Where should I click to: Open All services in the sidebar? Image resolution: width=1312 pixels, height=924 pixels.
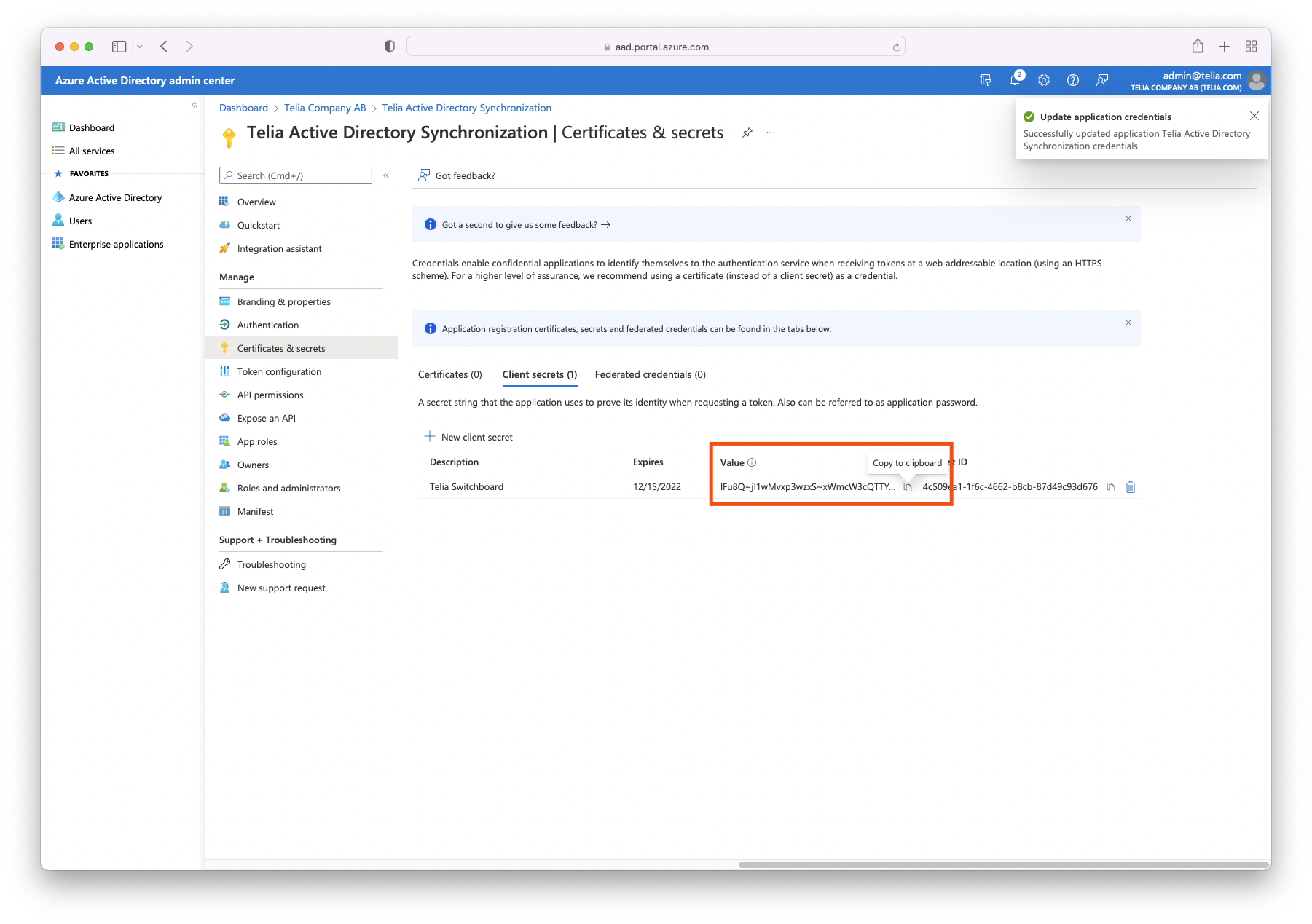pos(92,151)
